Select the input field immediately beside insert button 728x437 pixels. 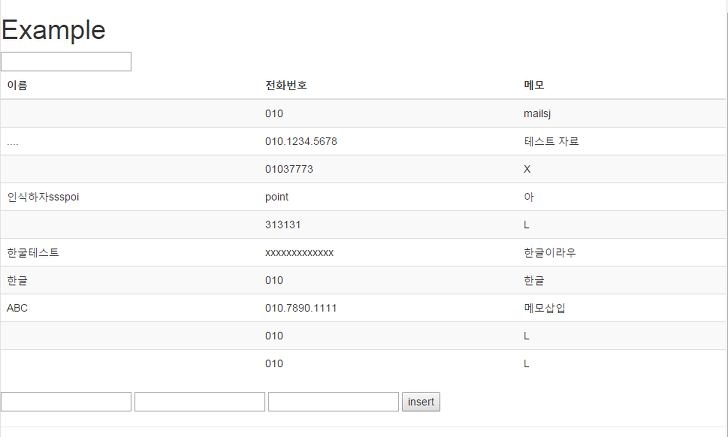tap(333, 402)
